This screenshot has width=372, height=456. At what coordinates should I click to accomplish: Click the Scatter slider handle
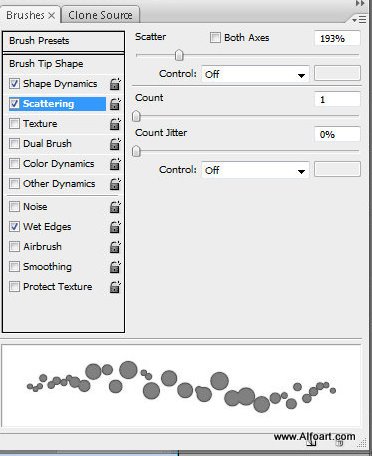(179, 55)
